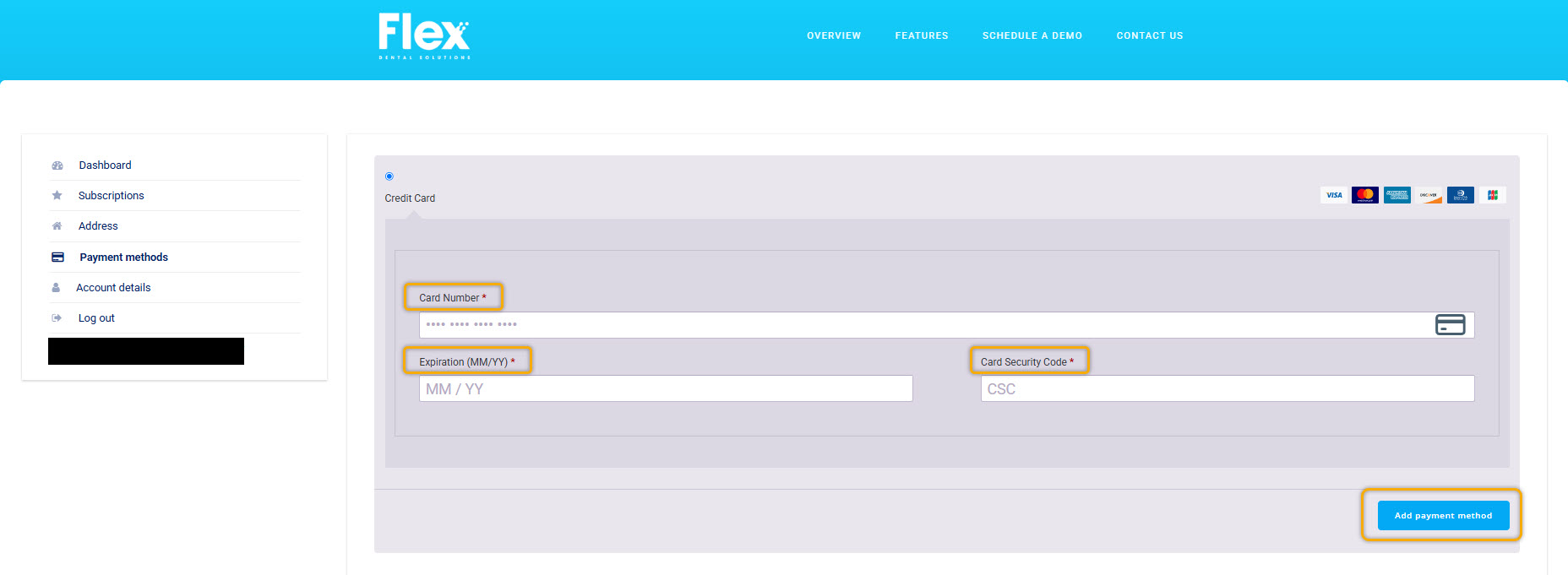Click the Add payment method button

1443,516
